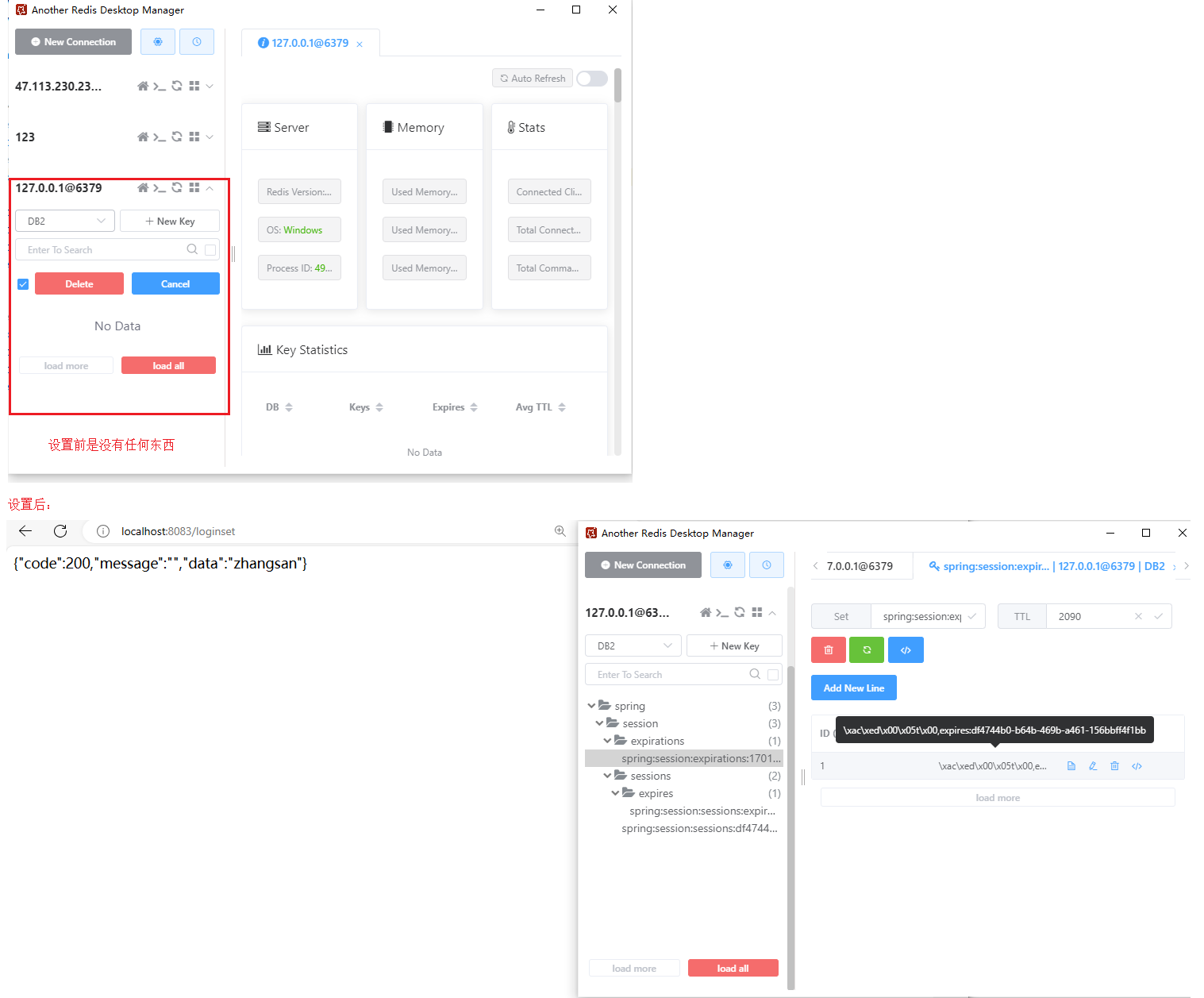Viewport: 1204px width, 998px height.
Task: Collapse the session folder
Action: (x=599, y=723)
